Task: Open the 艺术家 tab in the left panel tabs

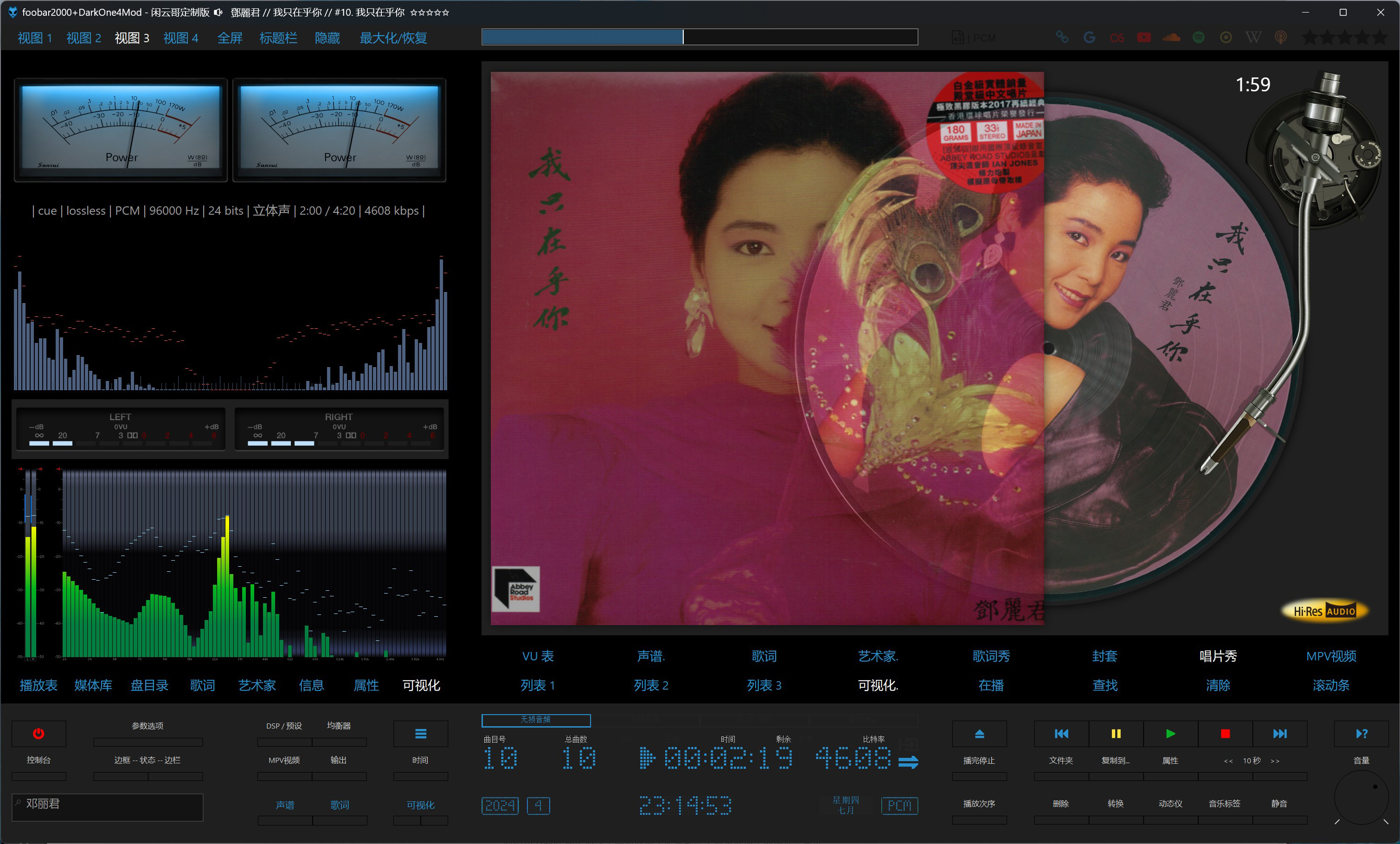Action: click(x=257, y=685)
